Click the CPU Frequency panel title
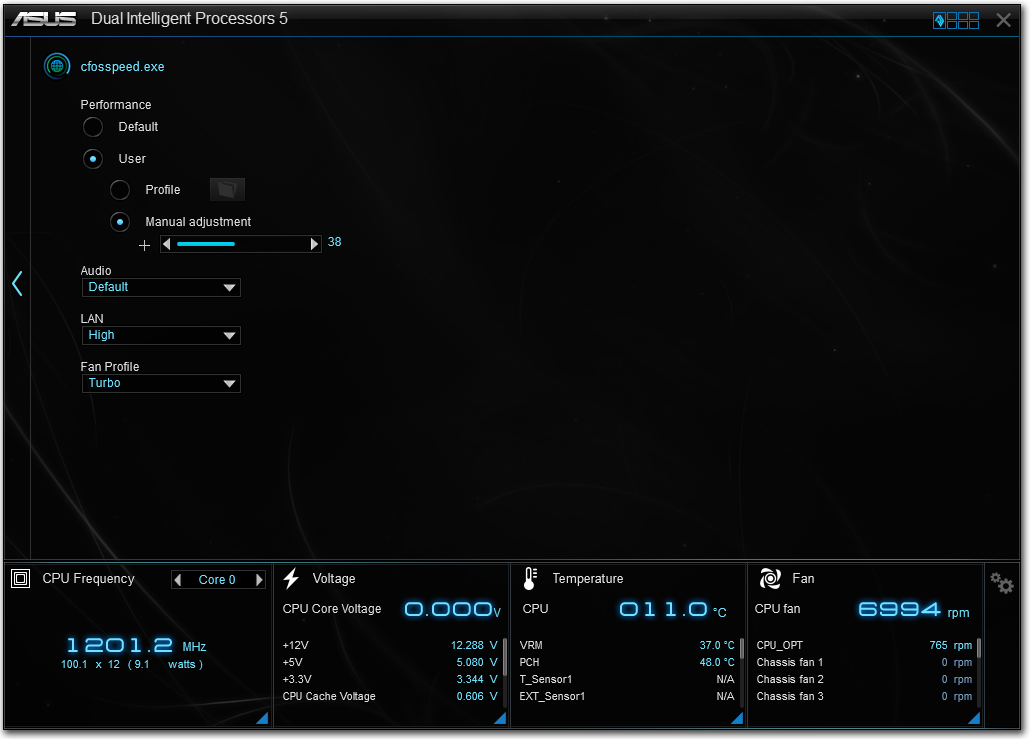This screenshot has height=739, width=1031. tap(89, 579)
